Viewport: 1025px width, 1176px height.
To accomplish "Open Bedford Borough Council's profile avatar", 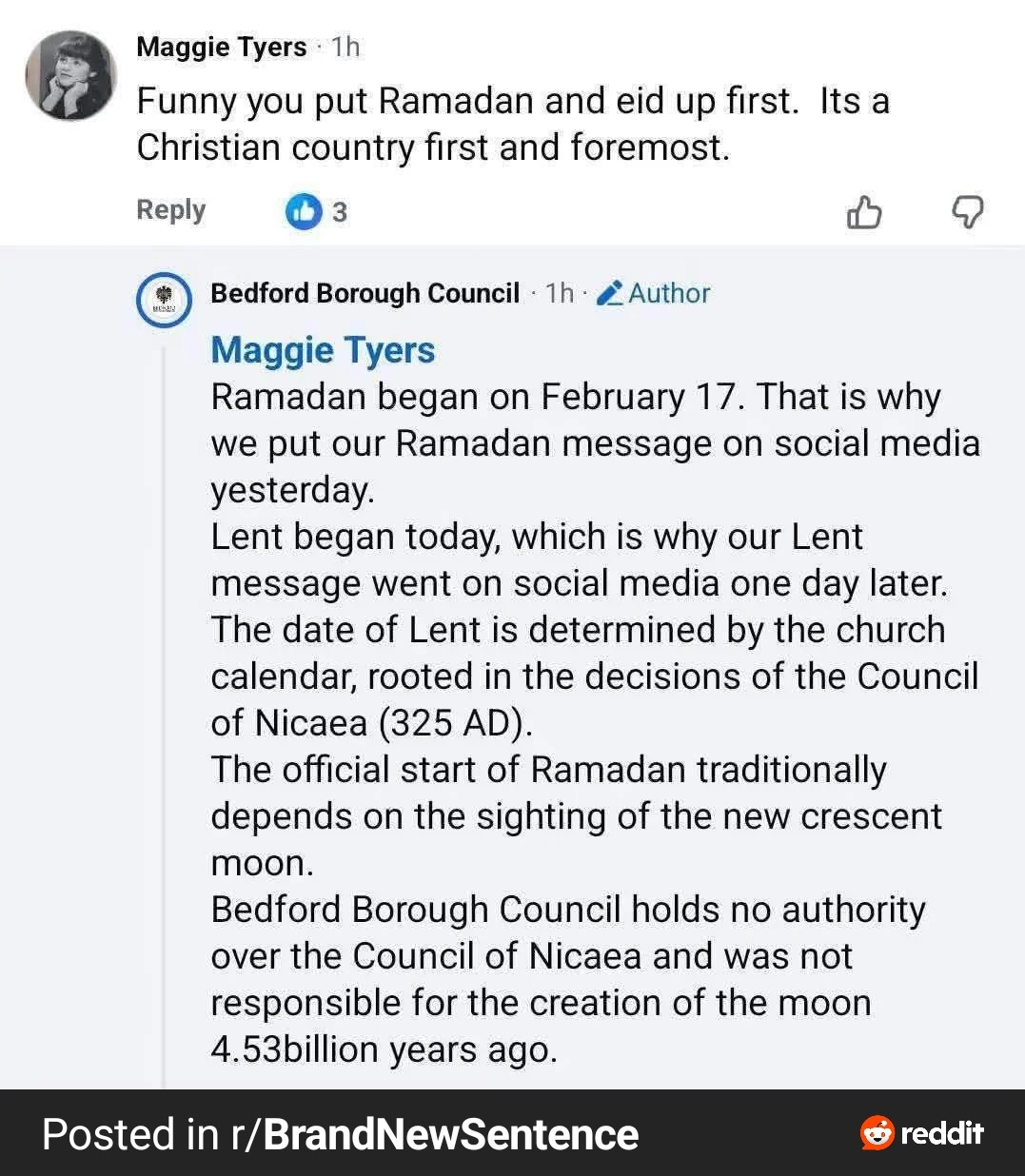I will coord(166,299).
